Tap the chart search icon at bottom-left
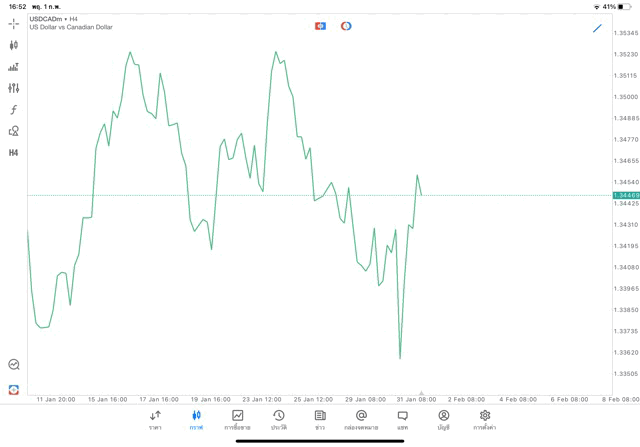The image size is (640, 447). 14,365
